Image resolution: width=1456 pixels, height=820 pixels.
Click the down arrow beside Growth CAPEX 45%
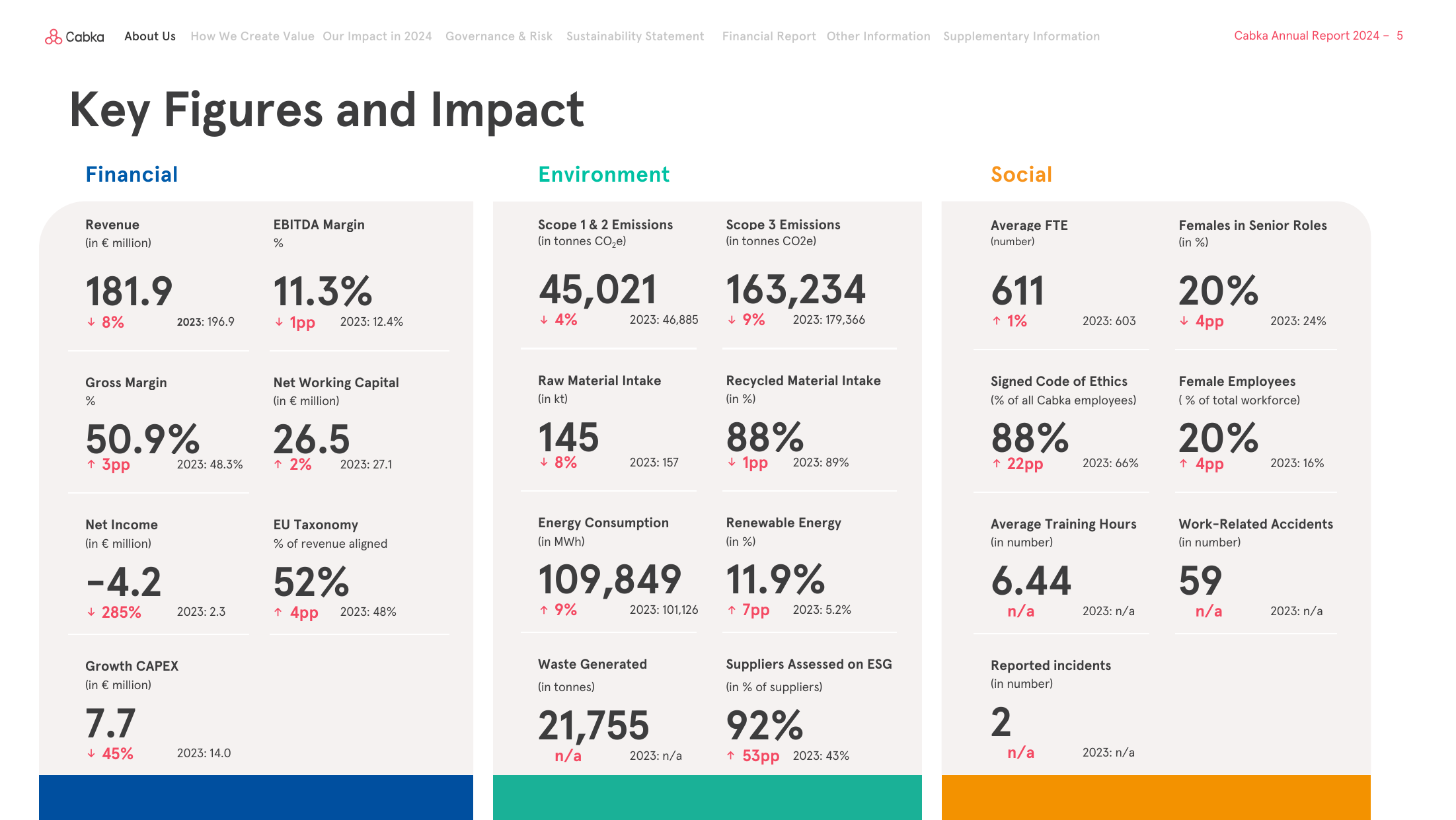click(x=91, y=753)
